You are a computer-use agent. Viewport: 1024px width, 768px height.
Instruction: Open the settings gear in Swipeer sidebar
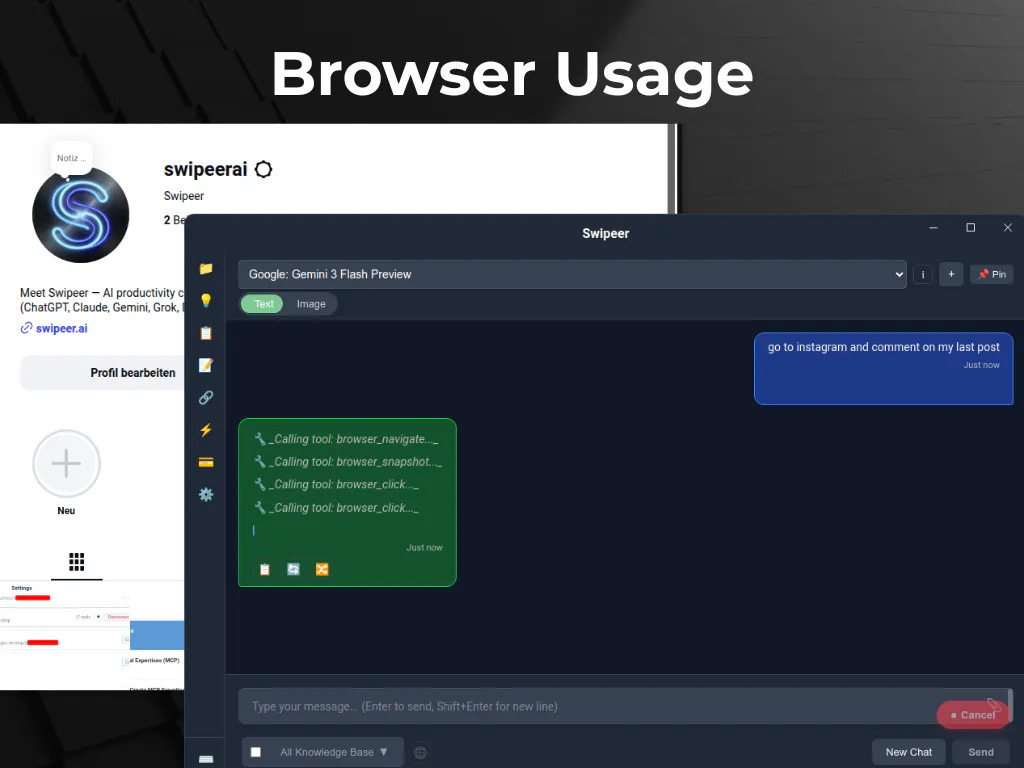[206, 494]
